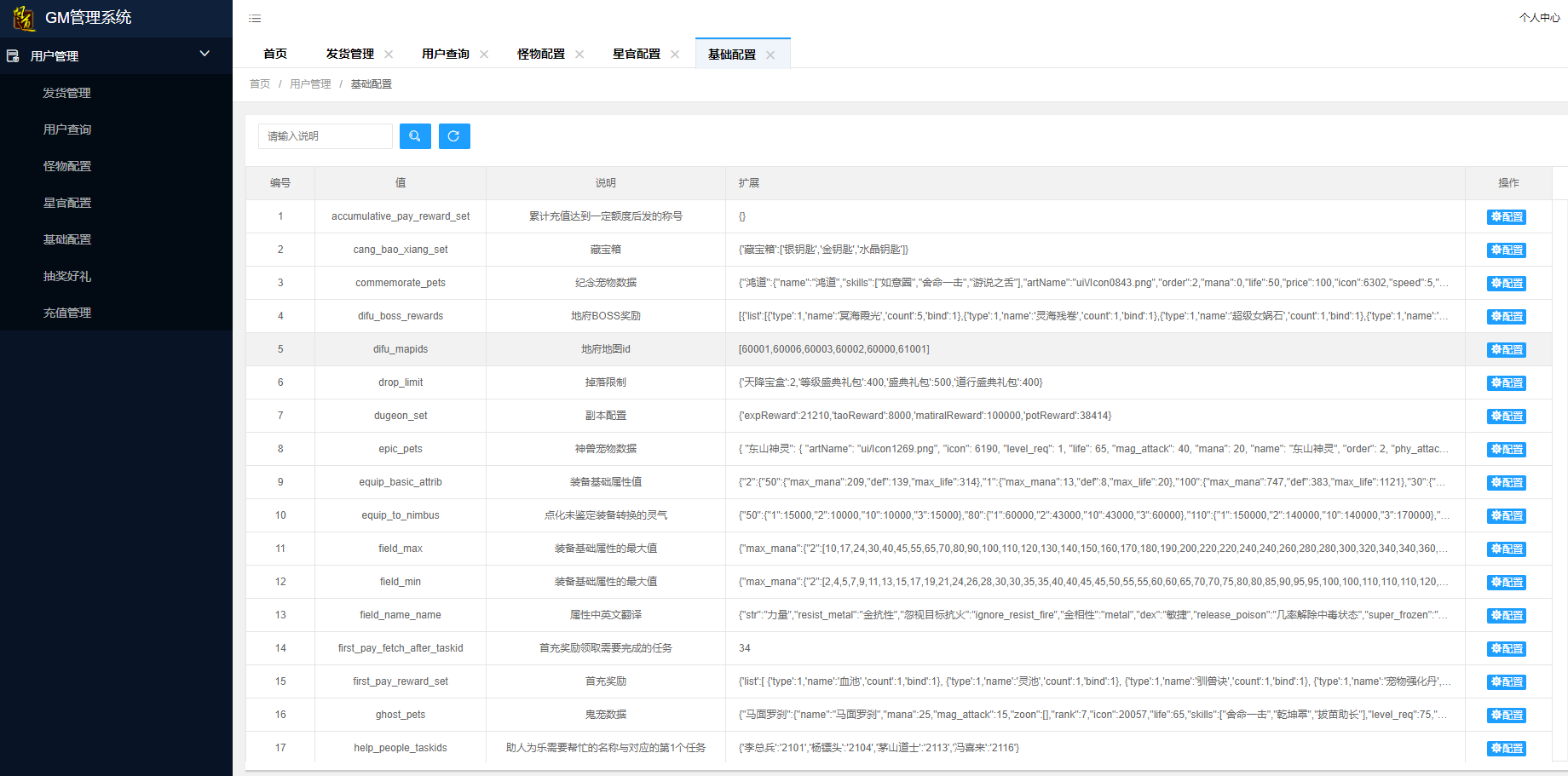Click 配置 button for difu_mapids row
Viewport: 1568px width, 776px height.
(1506, 350)
